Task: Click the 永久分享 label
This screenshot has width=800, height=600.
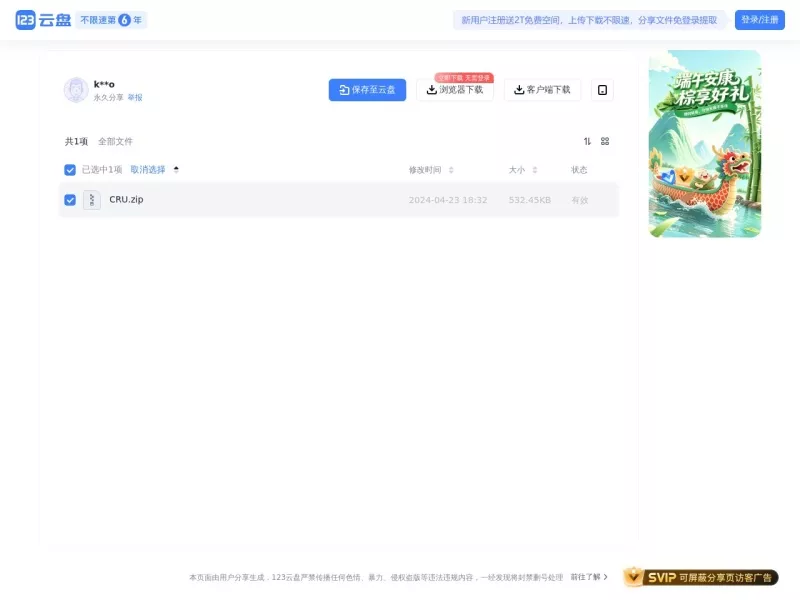Action: click(108, 97)
